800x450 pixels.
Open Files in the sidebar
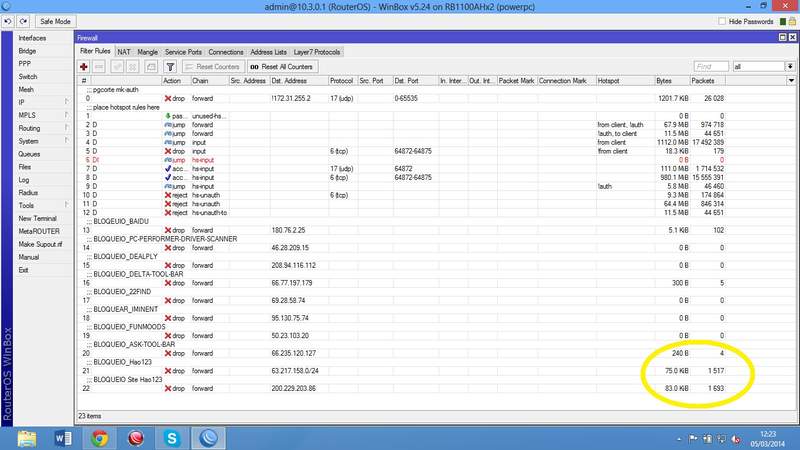pos(24,167)
